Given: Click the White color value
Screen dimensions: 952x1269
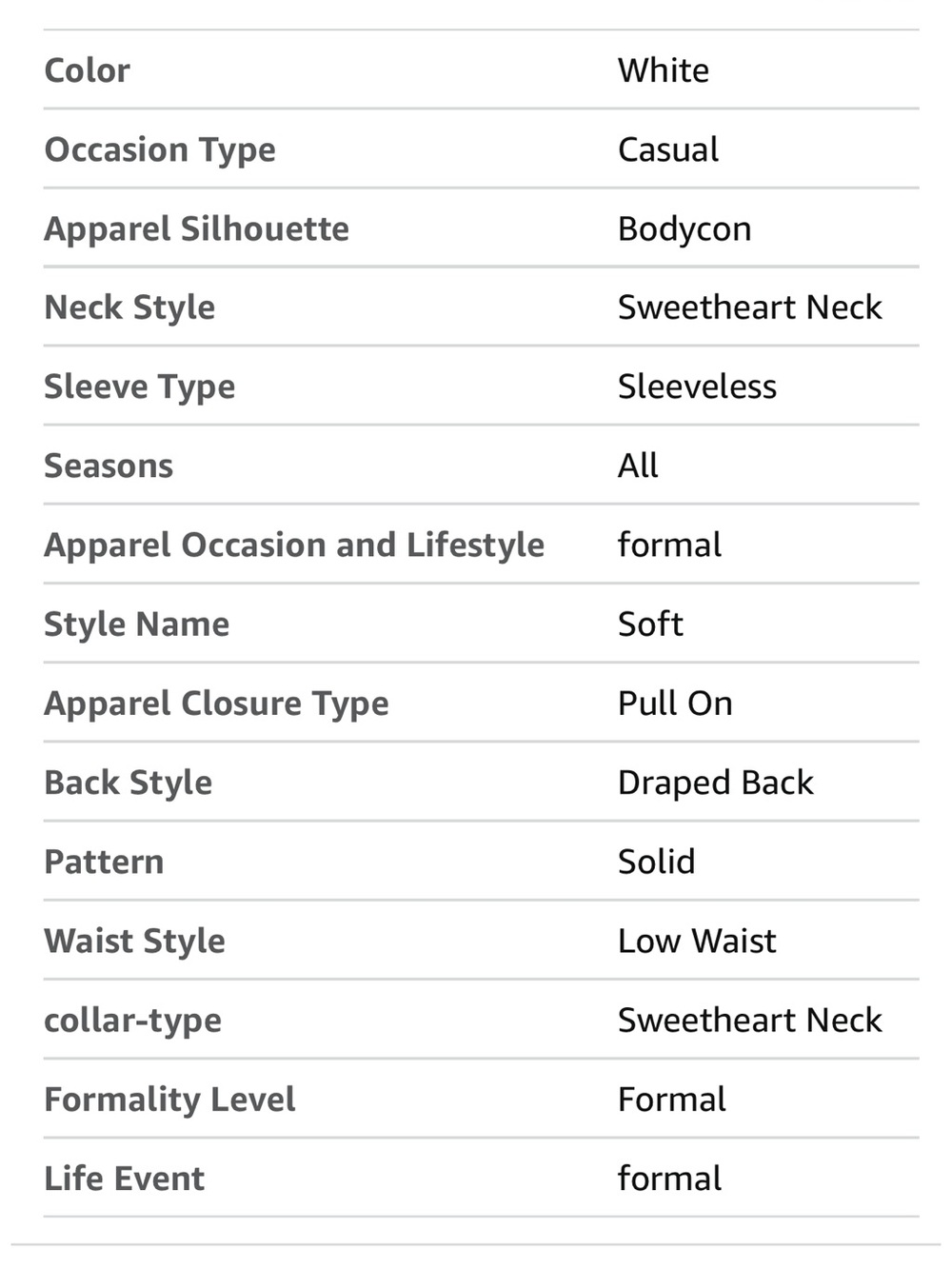Looking at the screenshot, I should pos(664,70).
